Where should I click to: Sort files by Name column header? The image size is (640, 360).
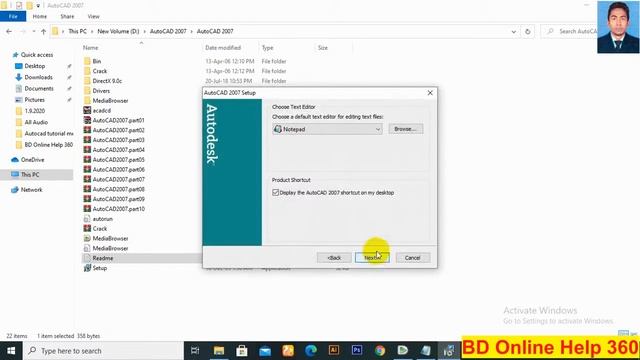91,48
